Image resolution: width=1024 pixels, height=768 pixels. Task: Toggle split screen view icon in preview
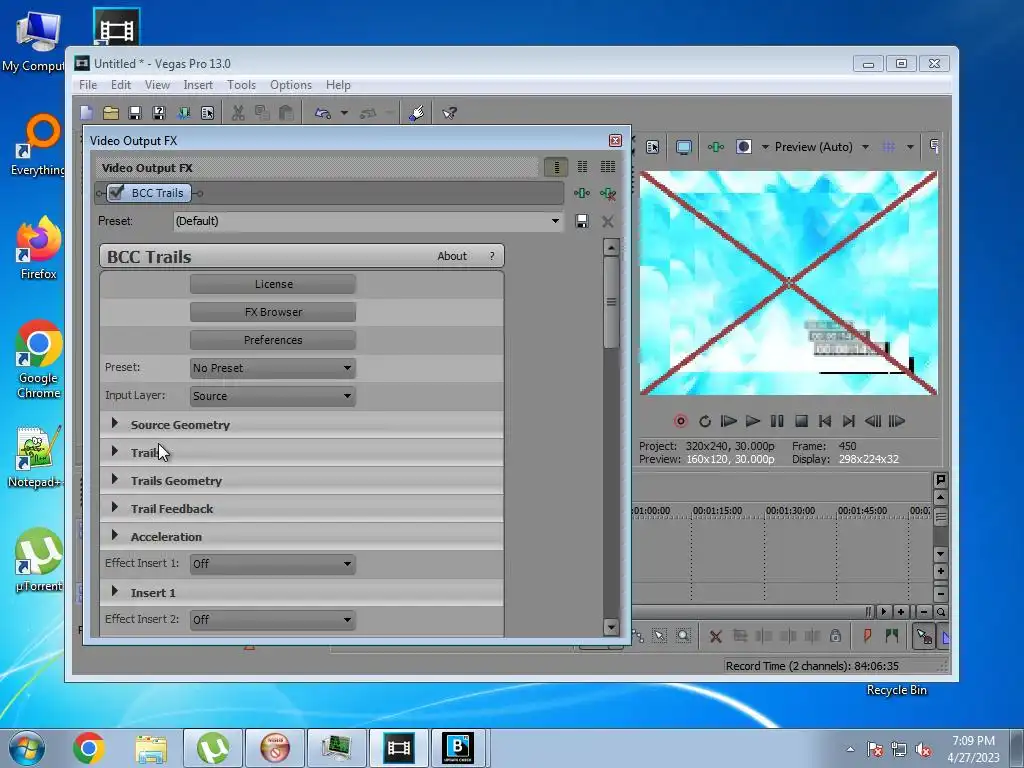point(743,147)
